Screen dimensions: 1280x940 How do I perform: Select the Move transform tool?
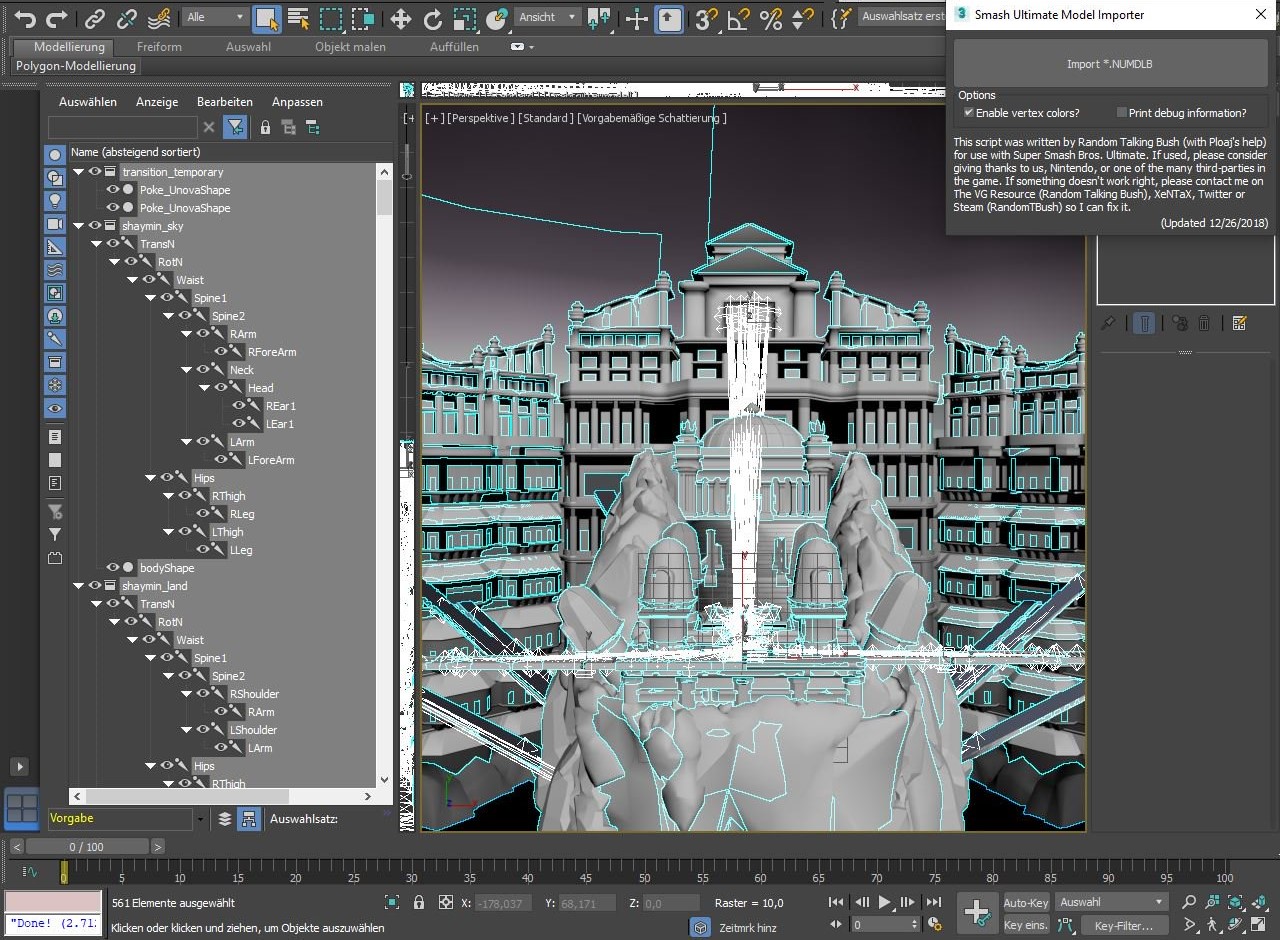click(401, 18)
